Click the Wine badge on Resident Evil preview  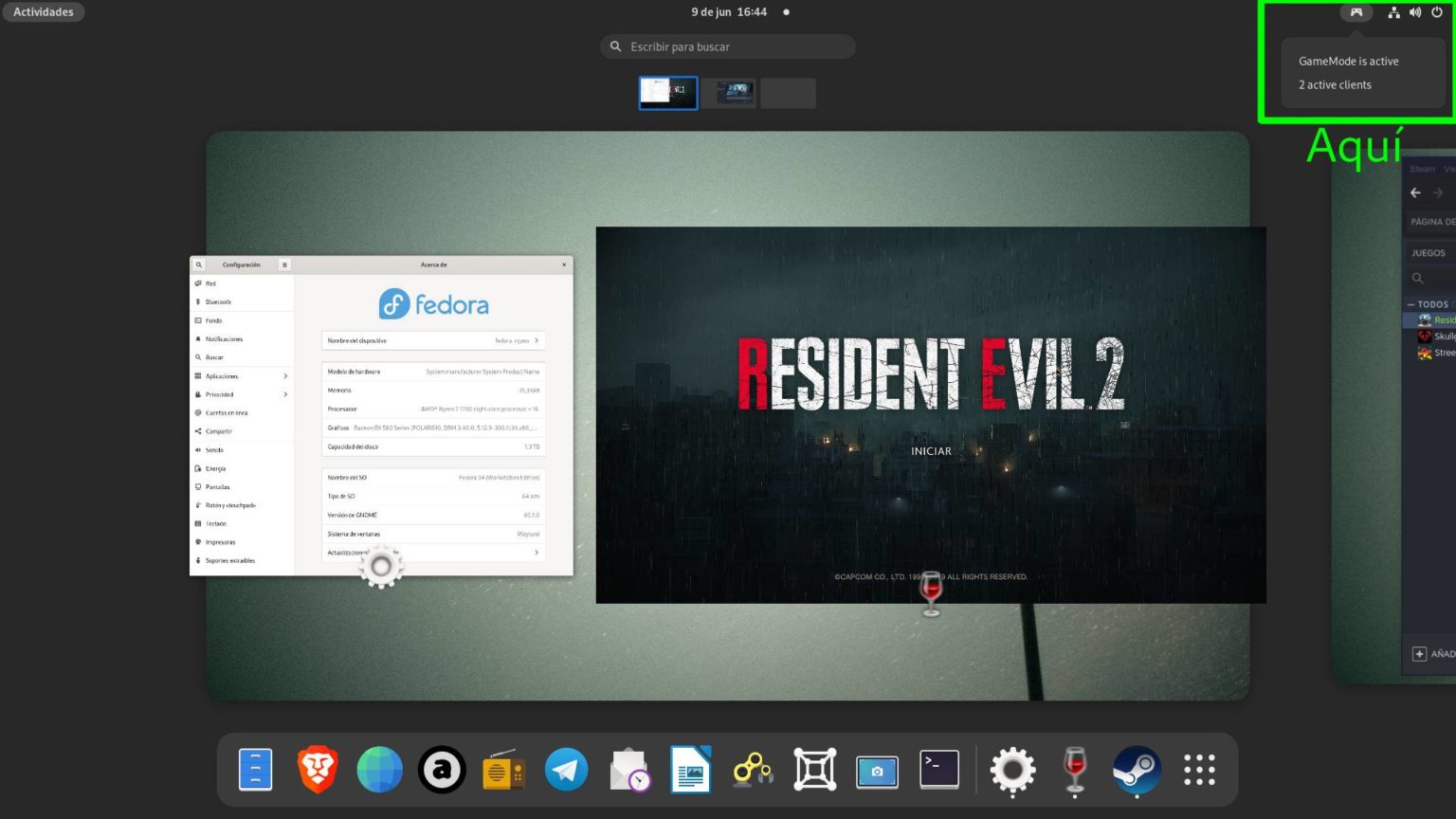point(931,594)
